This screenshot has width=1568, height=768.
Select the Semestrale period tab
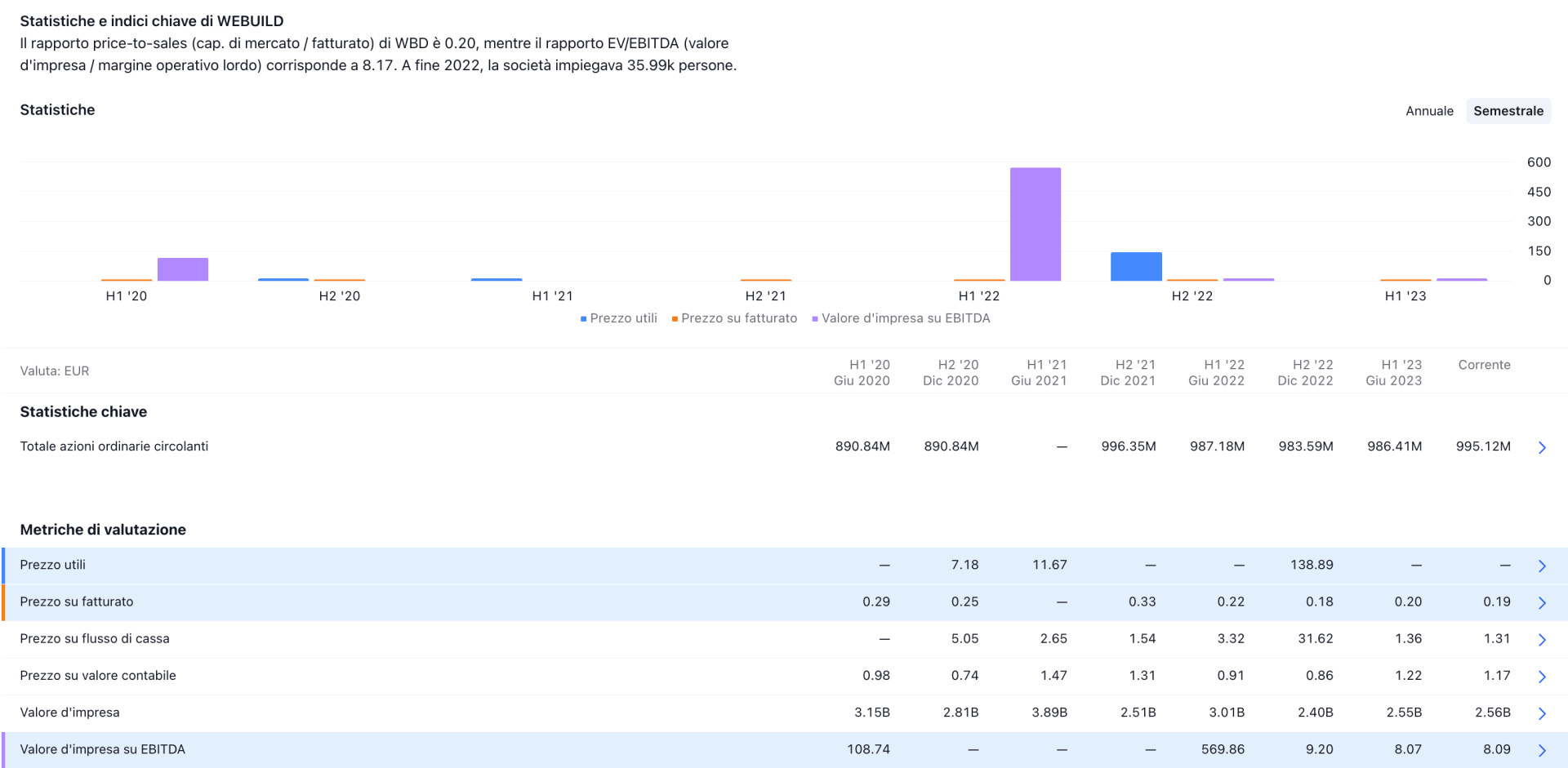(1508, 111)
